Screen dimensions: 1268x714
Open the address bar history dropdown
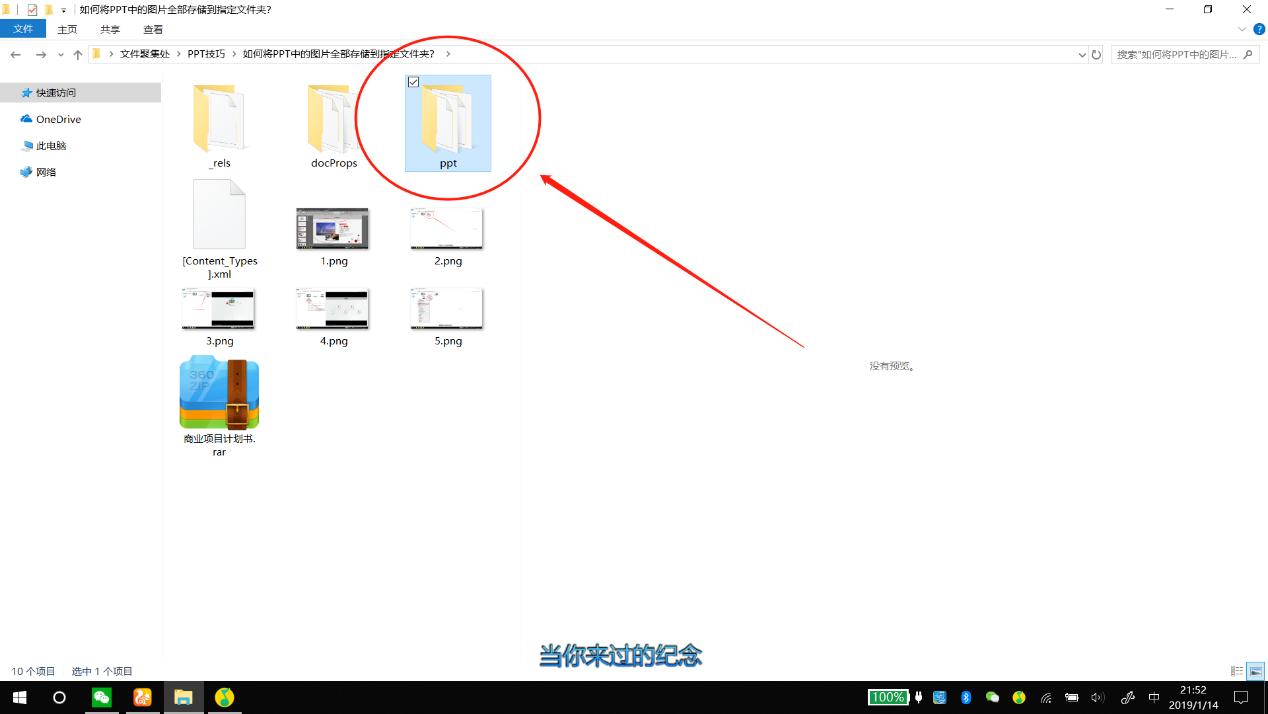point(1082,55)
